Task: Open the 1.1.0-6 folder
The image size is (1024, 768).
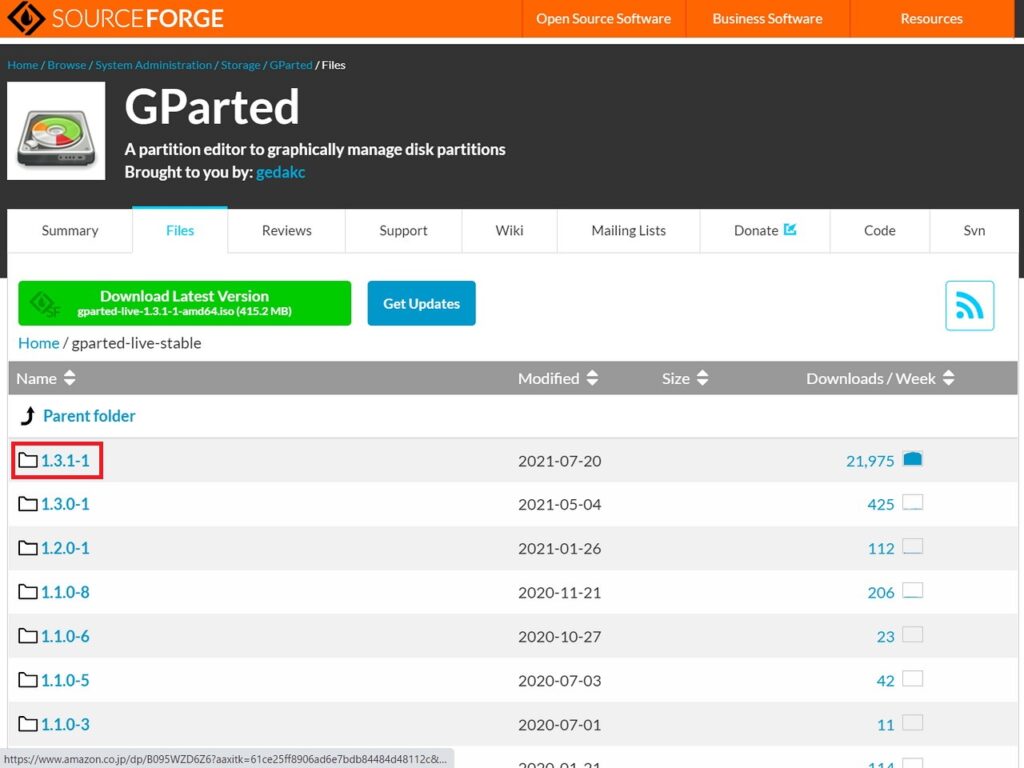Action: click(65, 636)
